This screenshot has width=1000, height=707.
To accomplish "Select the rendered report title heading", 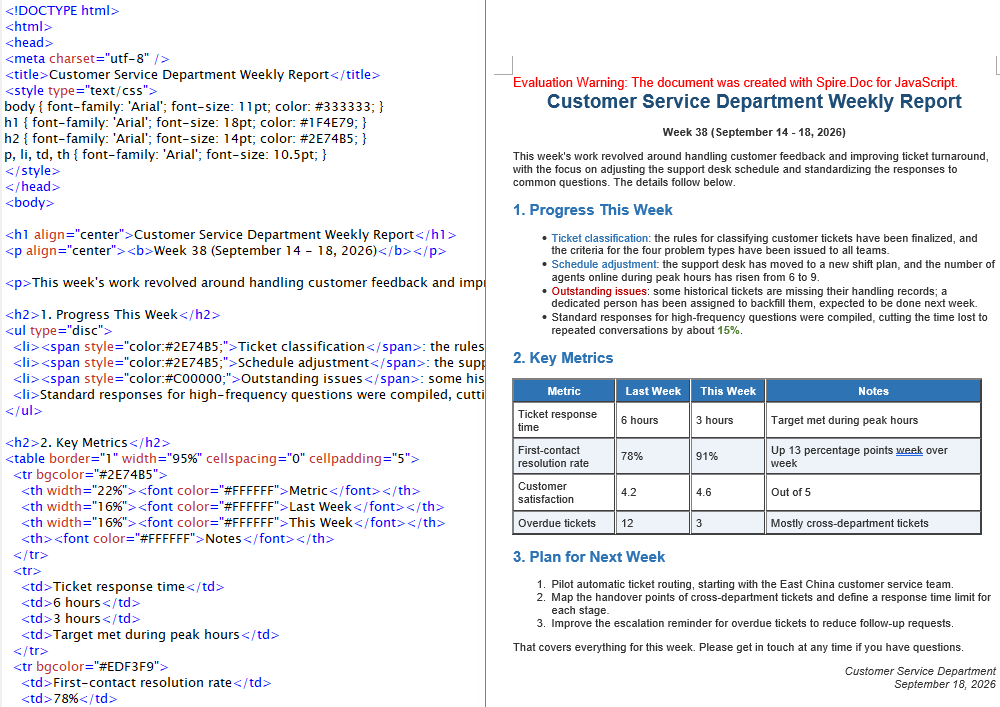I will click(x=754, y=101).
